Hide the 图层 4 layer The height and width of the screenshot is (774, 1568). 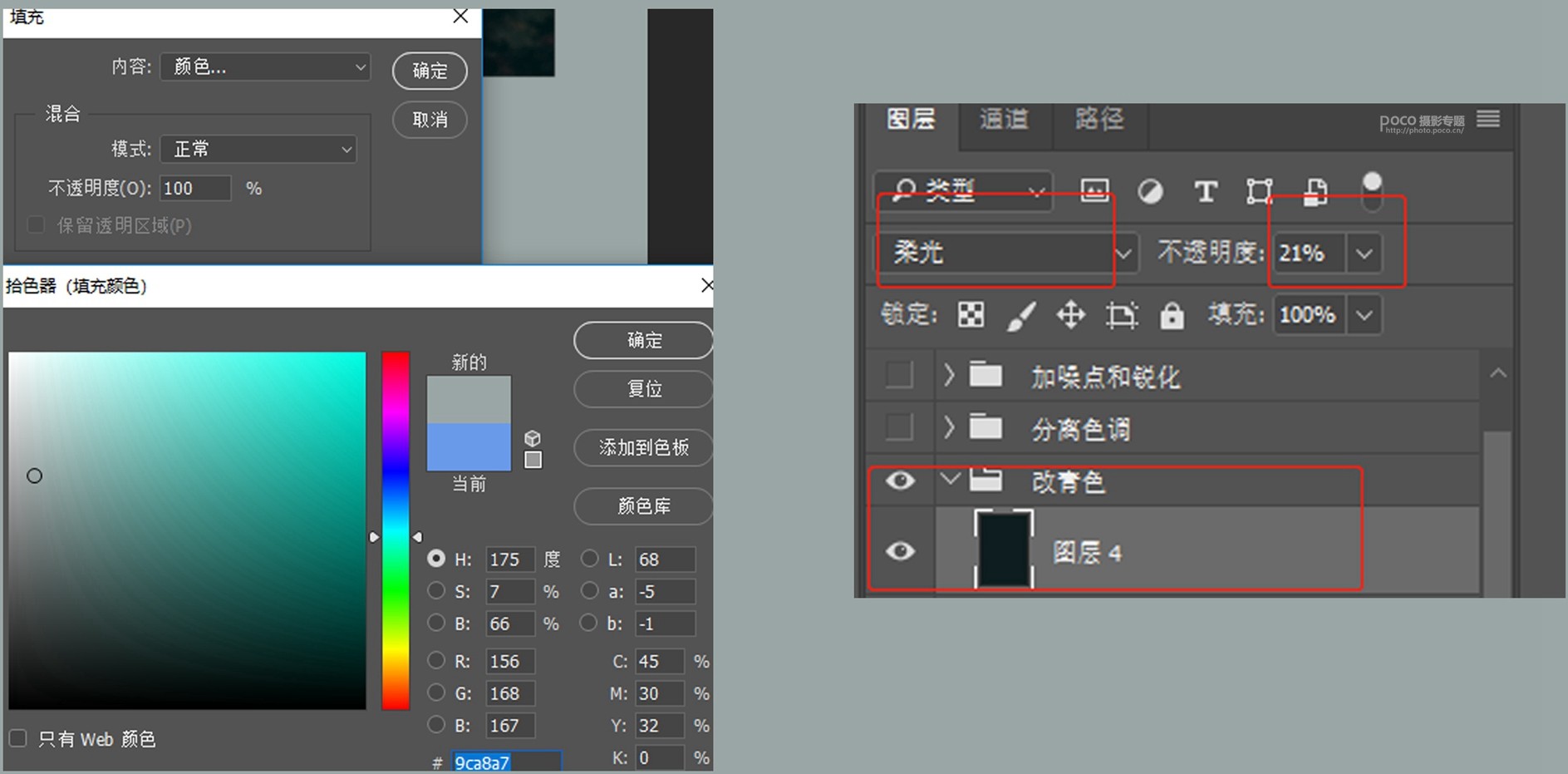coord(900,551)
